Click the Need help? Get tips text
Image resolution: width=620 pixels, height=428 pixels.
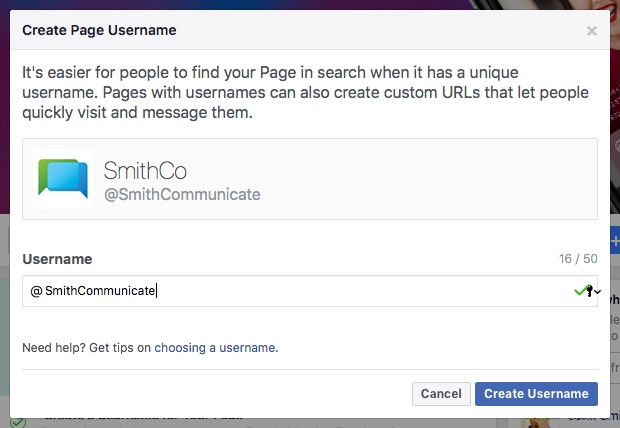[87, 348]
